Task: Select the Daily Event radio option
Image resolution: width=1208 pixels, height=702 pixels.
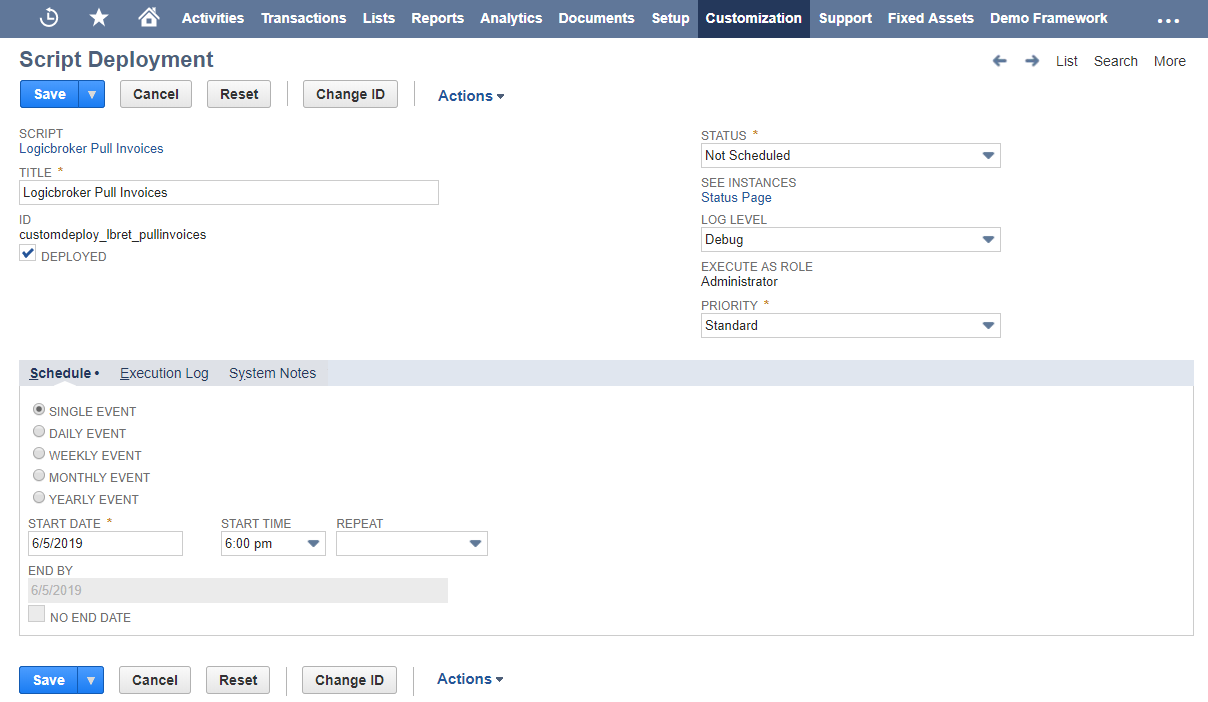Action: (x=39, y=432)
